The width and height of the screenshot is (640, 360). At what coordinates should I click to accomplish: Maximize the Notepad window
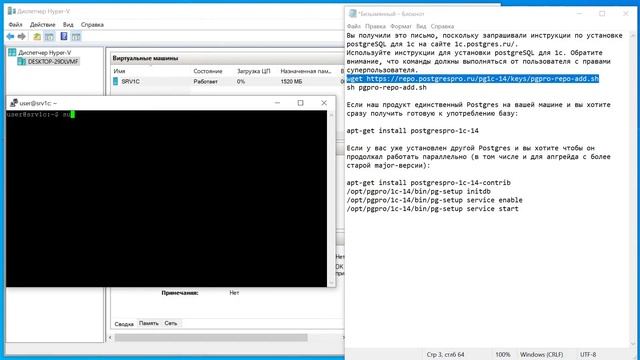(x=602, y=13)
